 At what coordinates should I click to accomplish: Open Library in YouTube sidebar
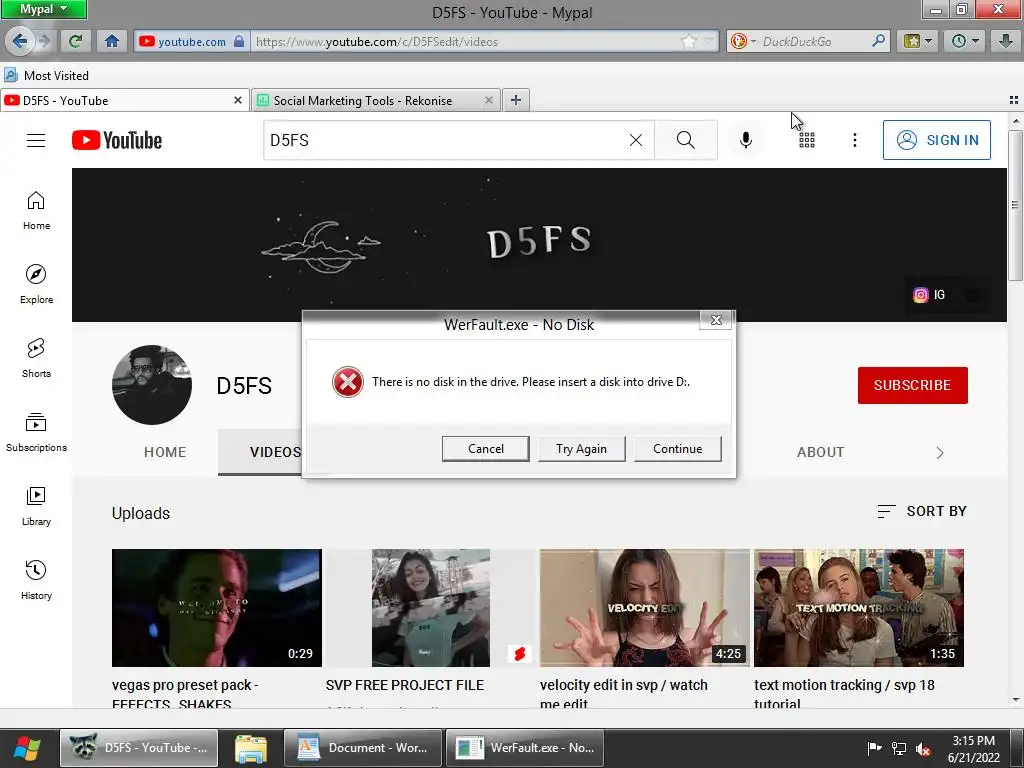36,505
